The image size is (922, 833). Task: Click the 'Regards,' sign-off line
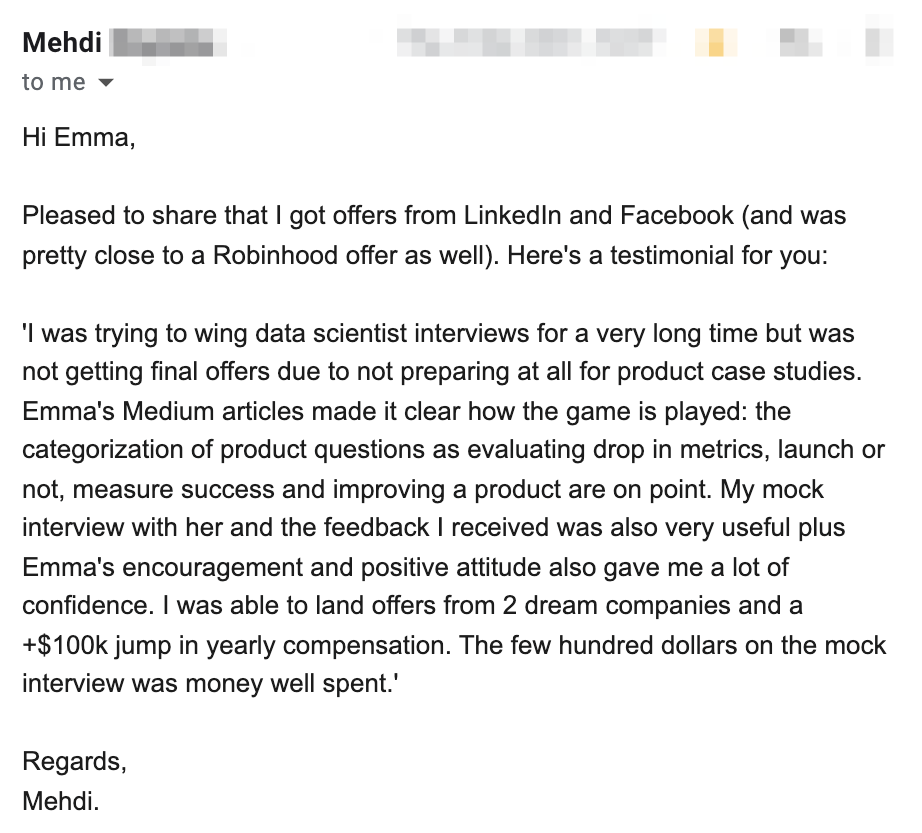coord(75,762)
